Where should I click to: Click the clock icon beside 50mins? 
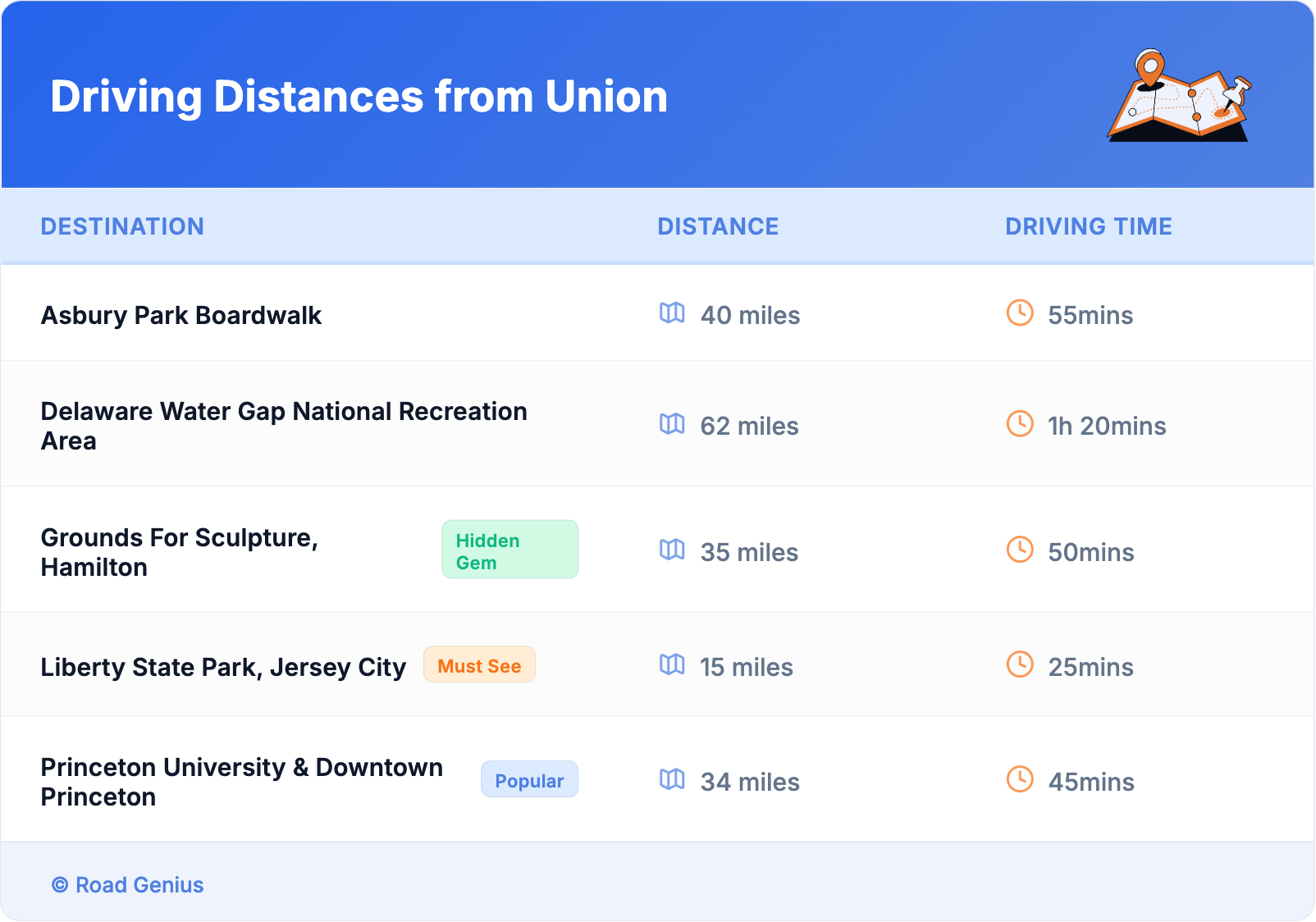tap(1020, 550)
